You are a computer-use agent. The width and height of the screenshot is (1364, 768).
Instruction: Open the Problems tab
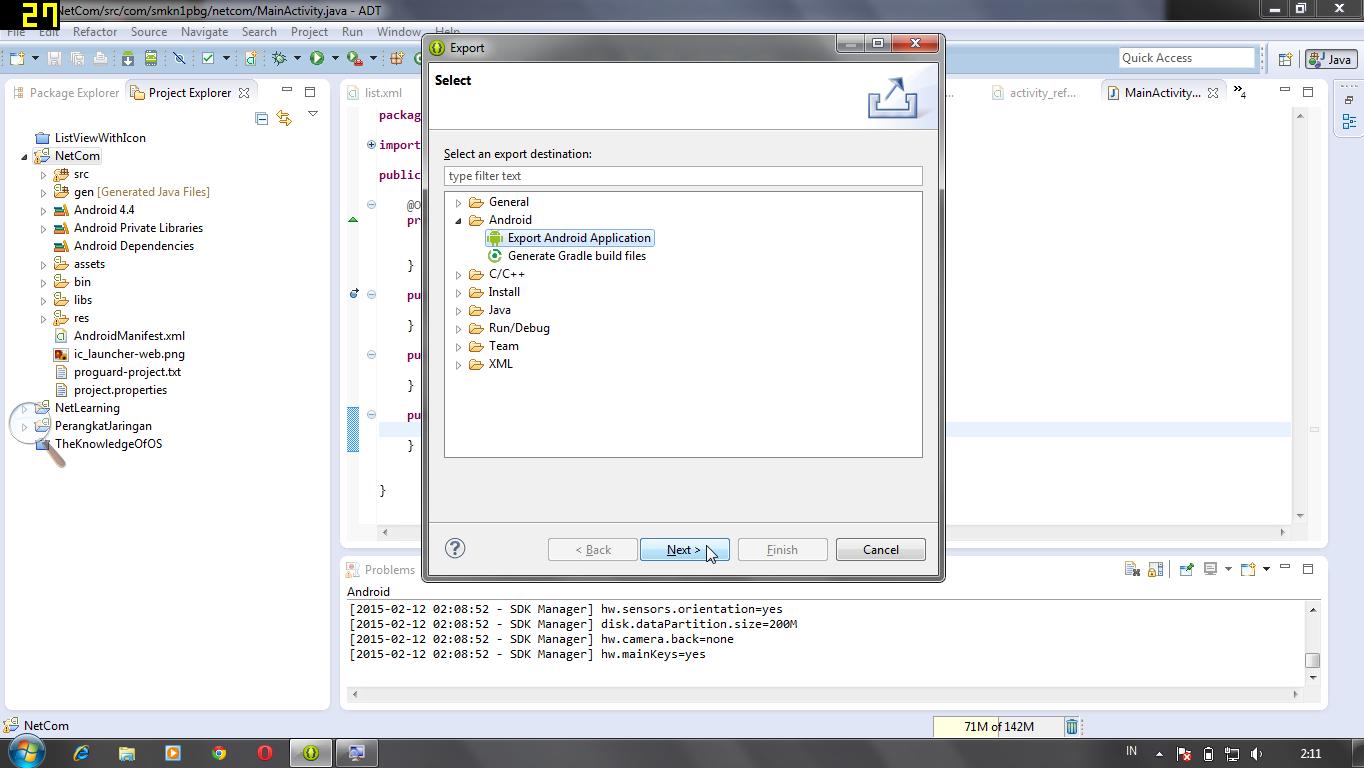point(381,570)
